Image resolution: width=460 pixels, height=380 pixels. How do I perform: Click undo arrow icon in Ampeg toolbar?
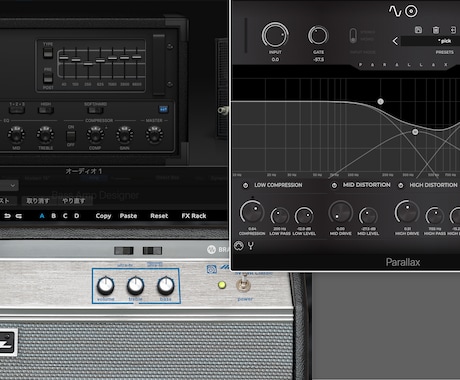(7, 216)
